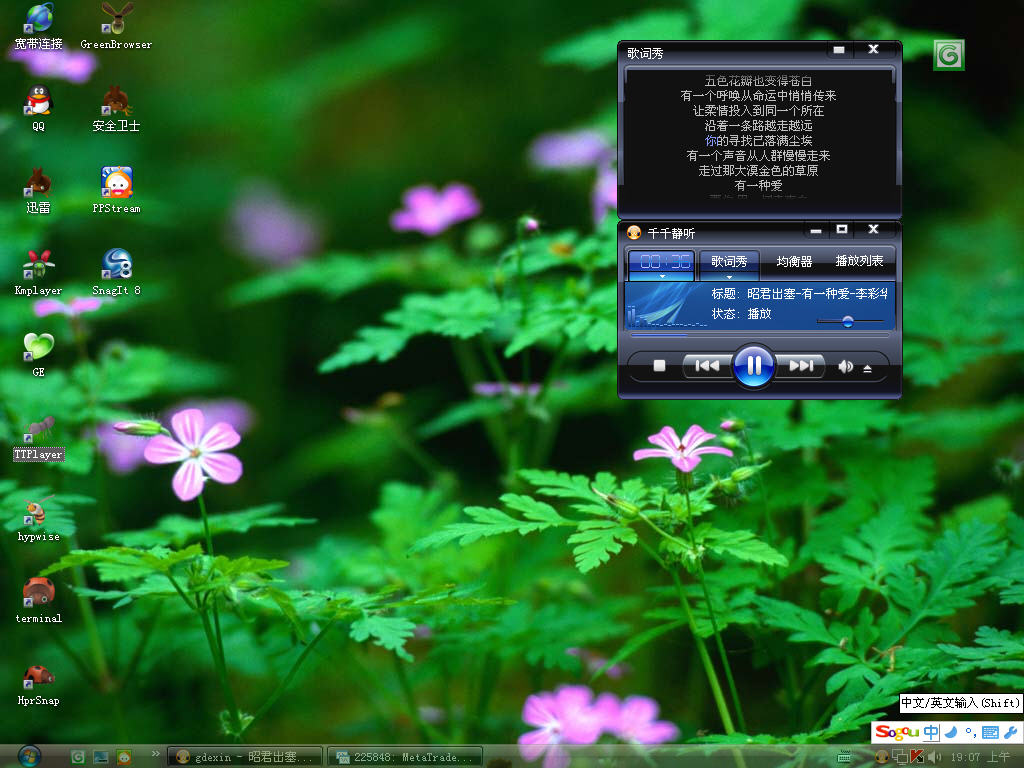Click the Sogou logo on the IME bar
The height and width of the screenshot is (768, 1024).
tap(897, 732)
